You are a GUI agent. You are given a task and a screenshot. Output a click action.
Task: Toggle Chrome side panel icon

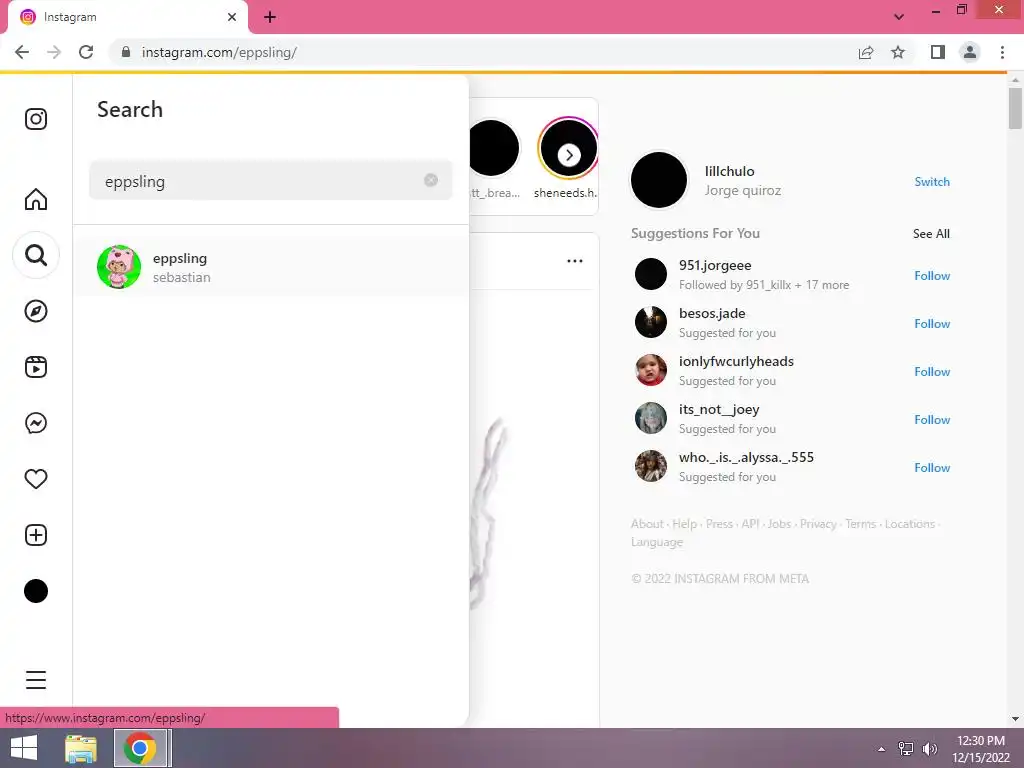(x=938, y=52)
